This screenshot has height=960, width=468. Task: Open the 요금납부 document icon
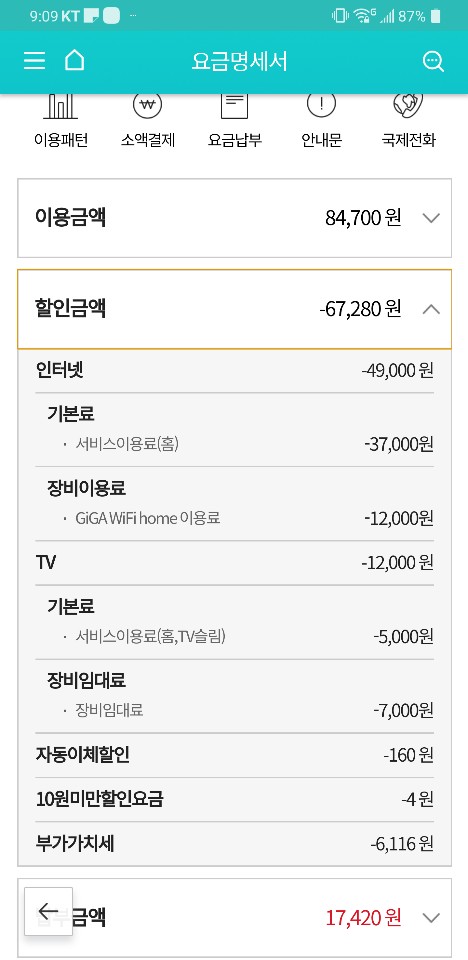tap(235, 106)
